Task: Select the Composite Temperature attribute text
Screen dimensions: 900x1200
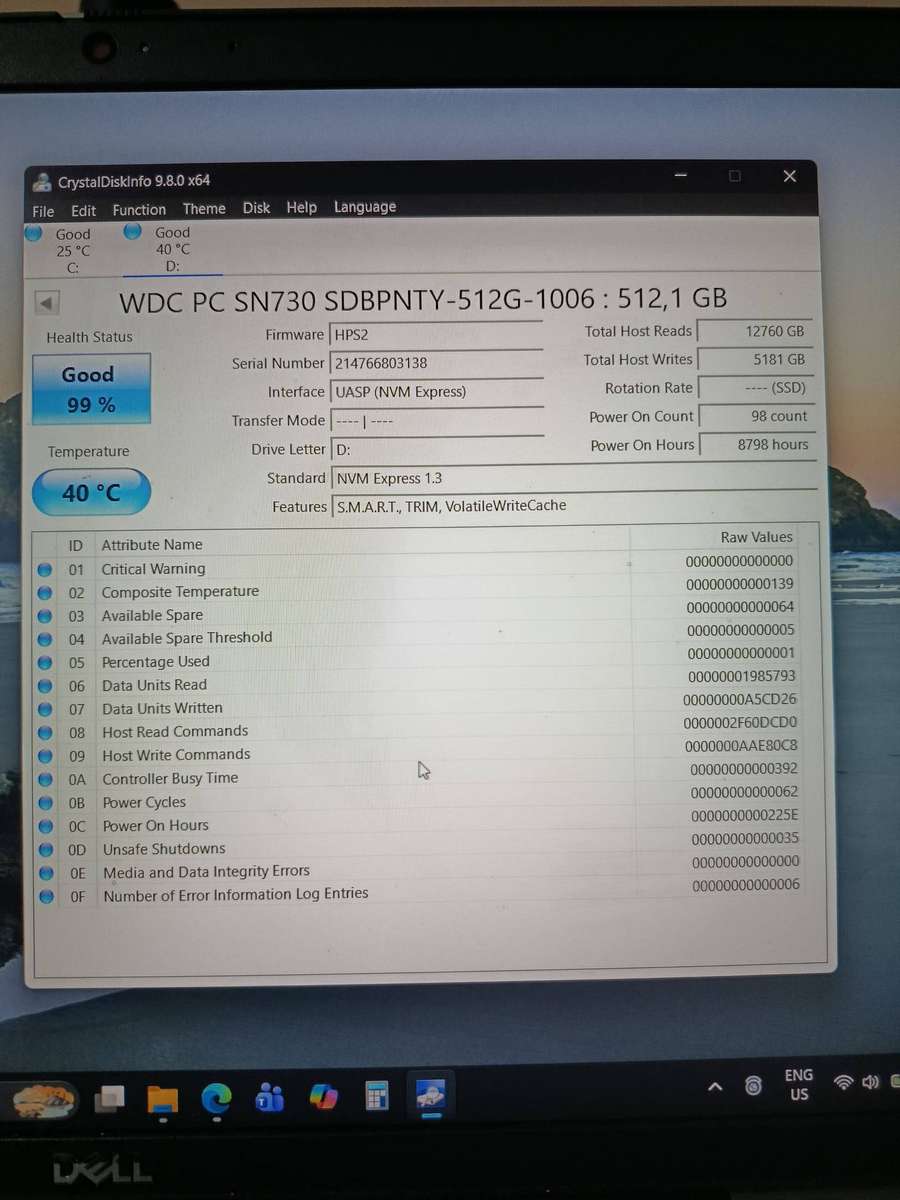Action: point(180,592)
